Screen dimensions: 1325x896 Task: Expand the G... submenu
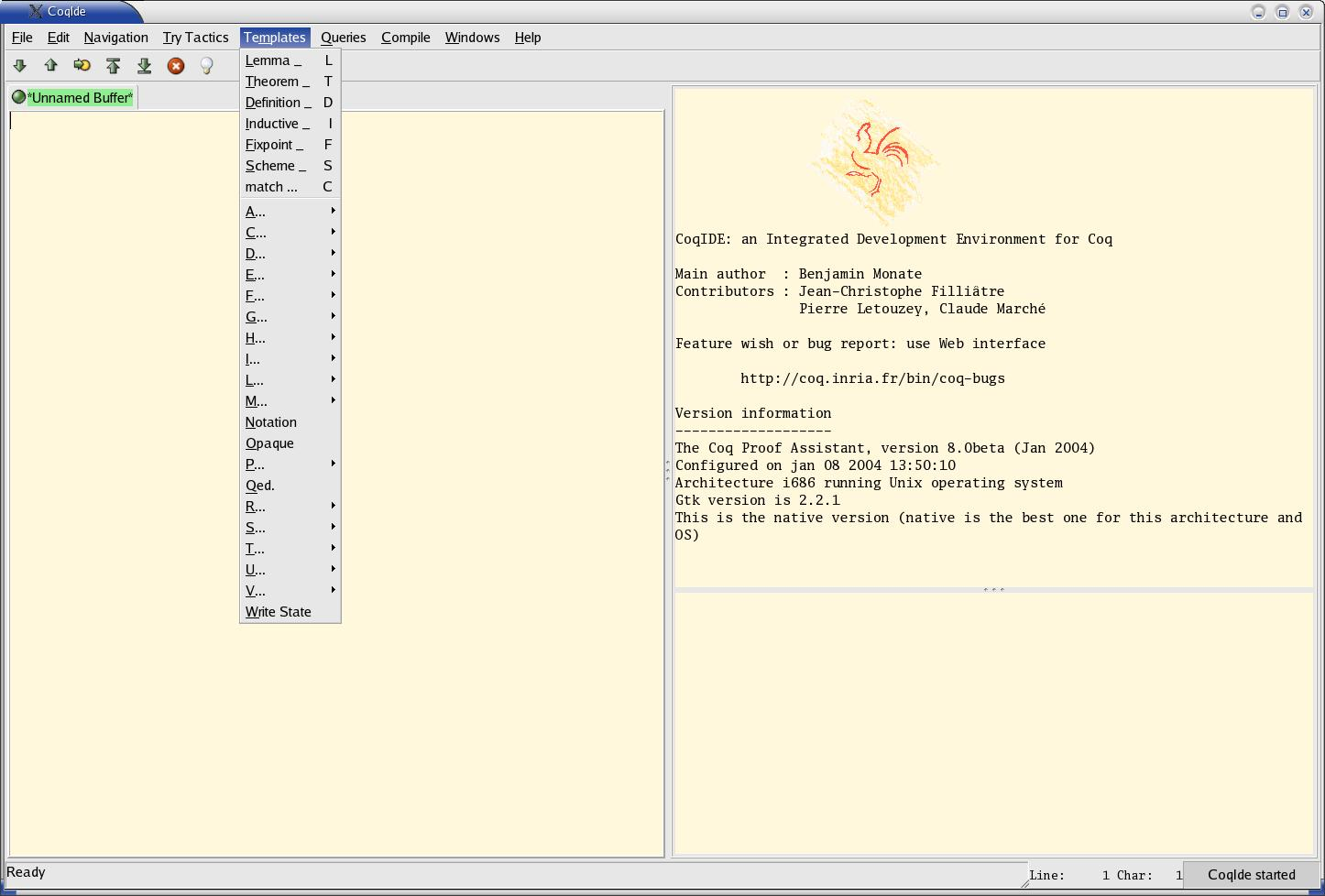[x=290, y=317]
